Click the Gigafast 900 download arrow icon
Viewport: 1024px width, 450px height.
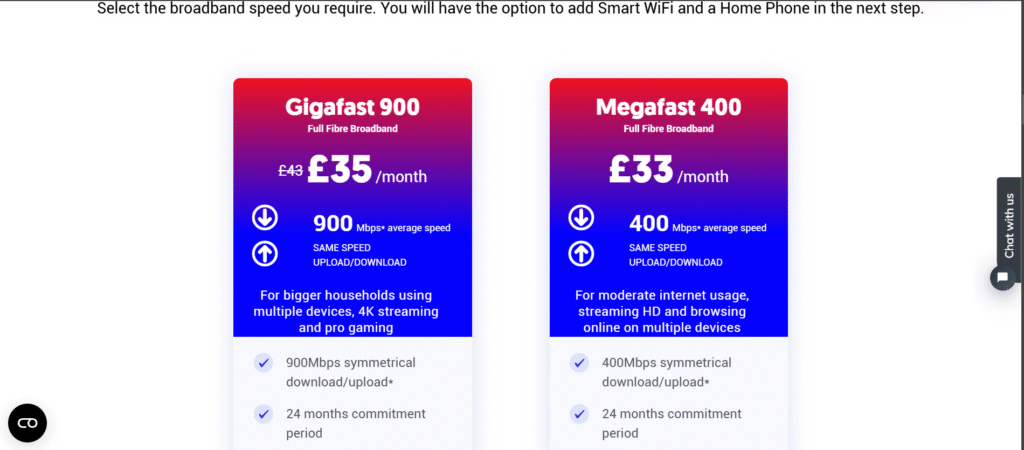(265, 217)
